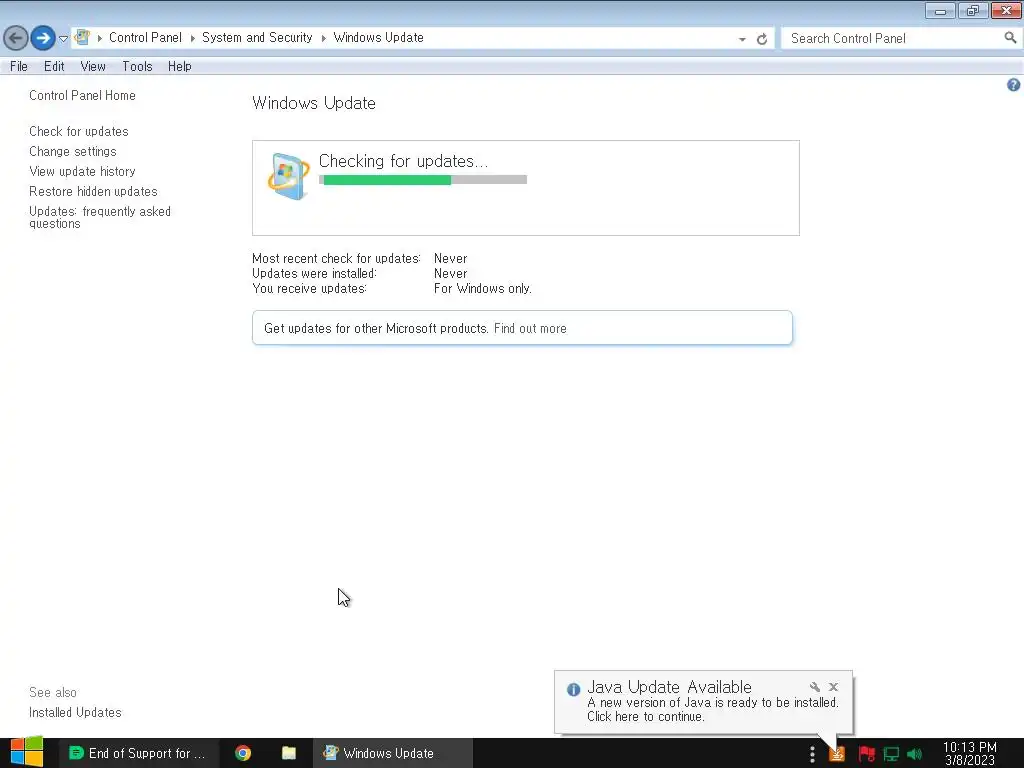This screenshot has height=768, width=1024.
Task: Restore down the Windows Update window
Action: coord(973,10)
